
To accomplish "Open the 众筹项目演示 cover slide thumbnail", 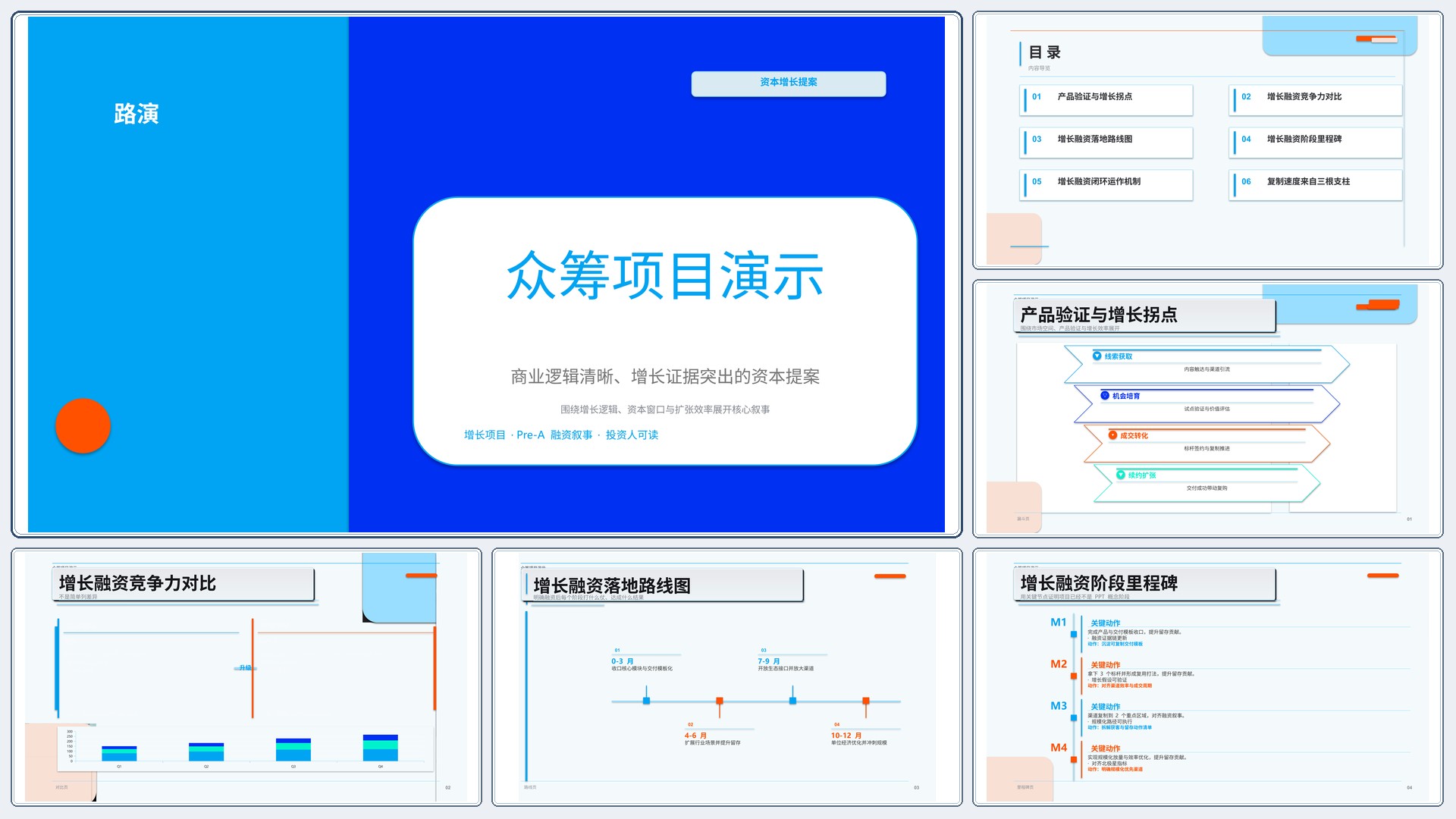I will click(x=486, y=275).
